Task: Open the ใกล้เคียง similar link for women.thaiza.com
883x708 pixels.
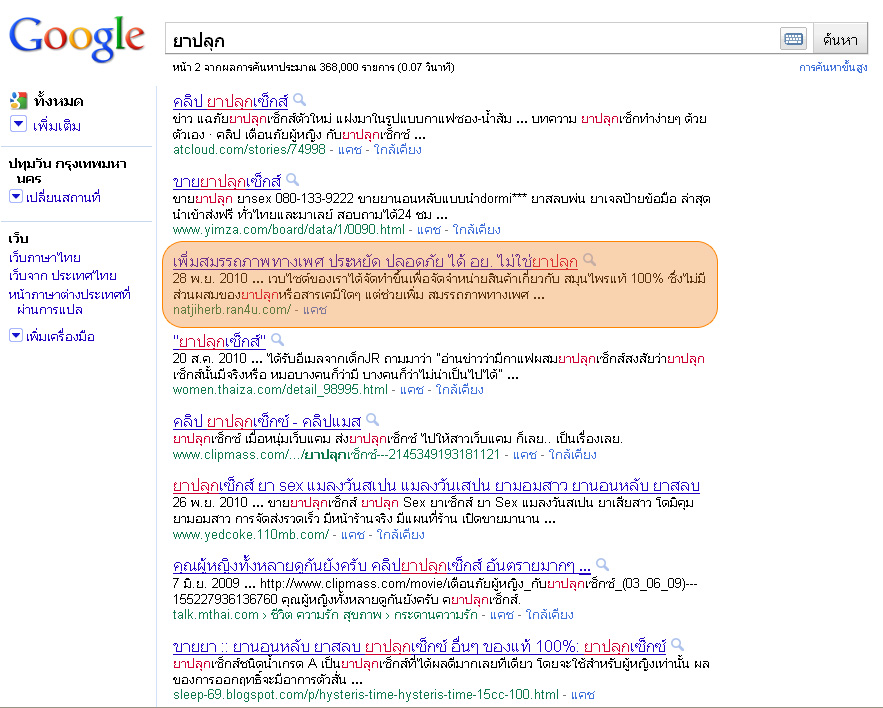Action: click(x=460, y=389)
